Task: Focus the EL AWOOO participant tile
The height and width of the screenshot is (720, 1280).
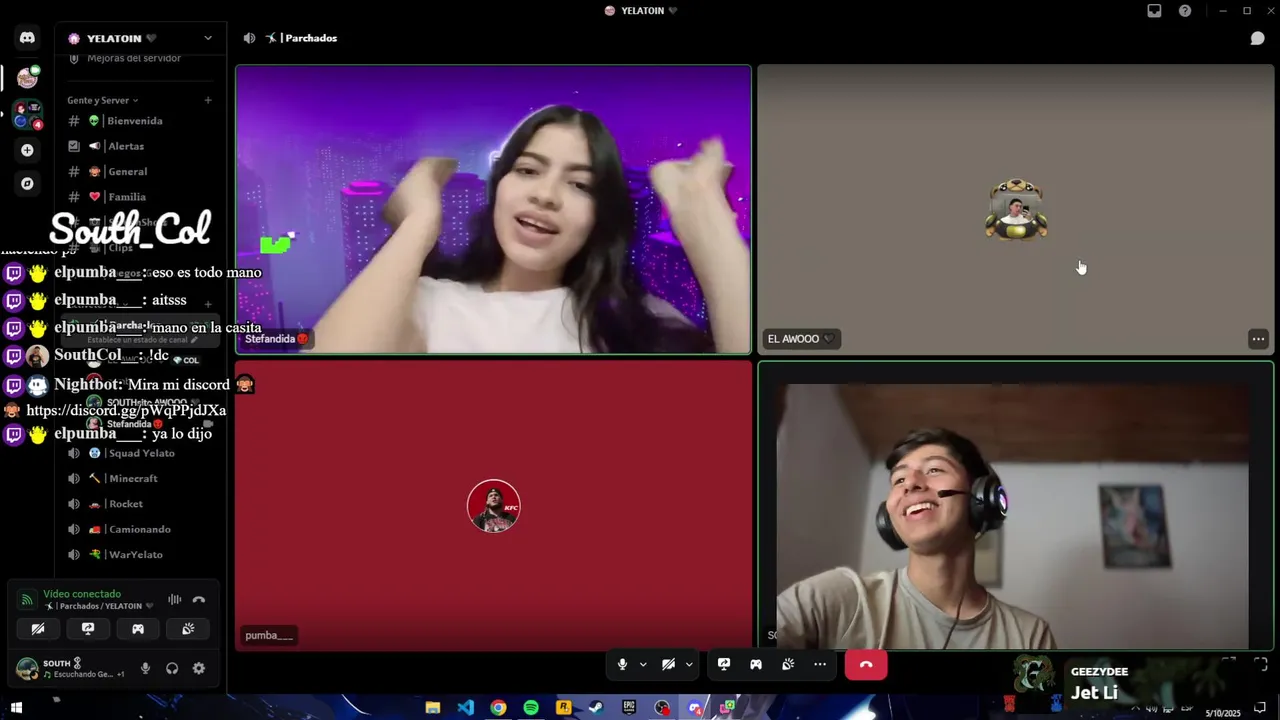Action: 1016,210
